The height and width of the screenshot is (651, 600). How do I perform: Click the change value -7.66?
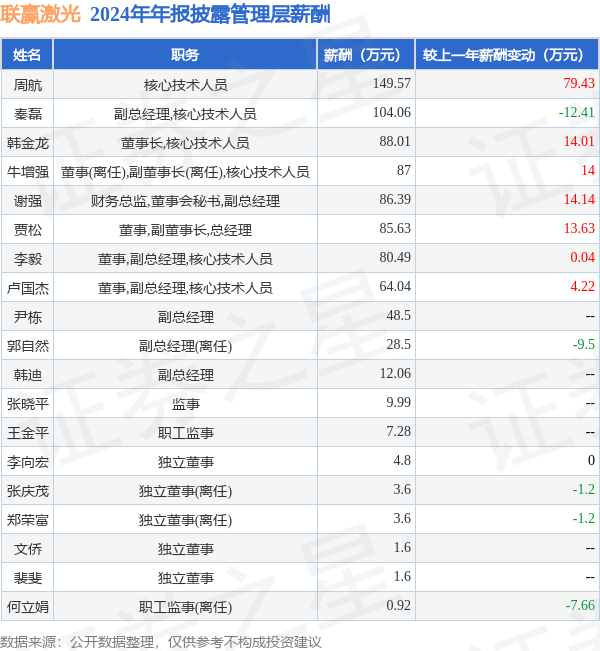(580, 605)
